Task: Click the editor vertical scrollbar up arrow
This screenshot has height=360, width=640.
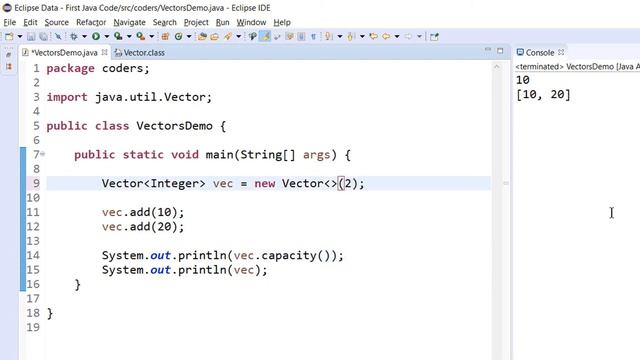Action: [x=497, y=67]
